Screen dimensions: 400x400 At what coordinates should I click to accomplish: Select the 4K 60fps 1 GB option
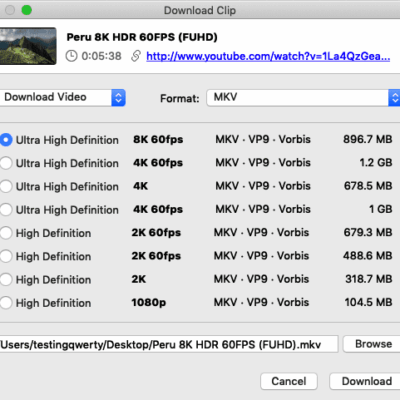click(6, 210)
